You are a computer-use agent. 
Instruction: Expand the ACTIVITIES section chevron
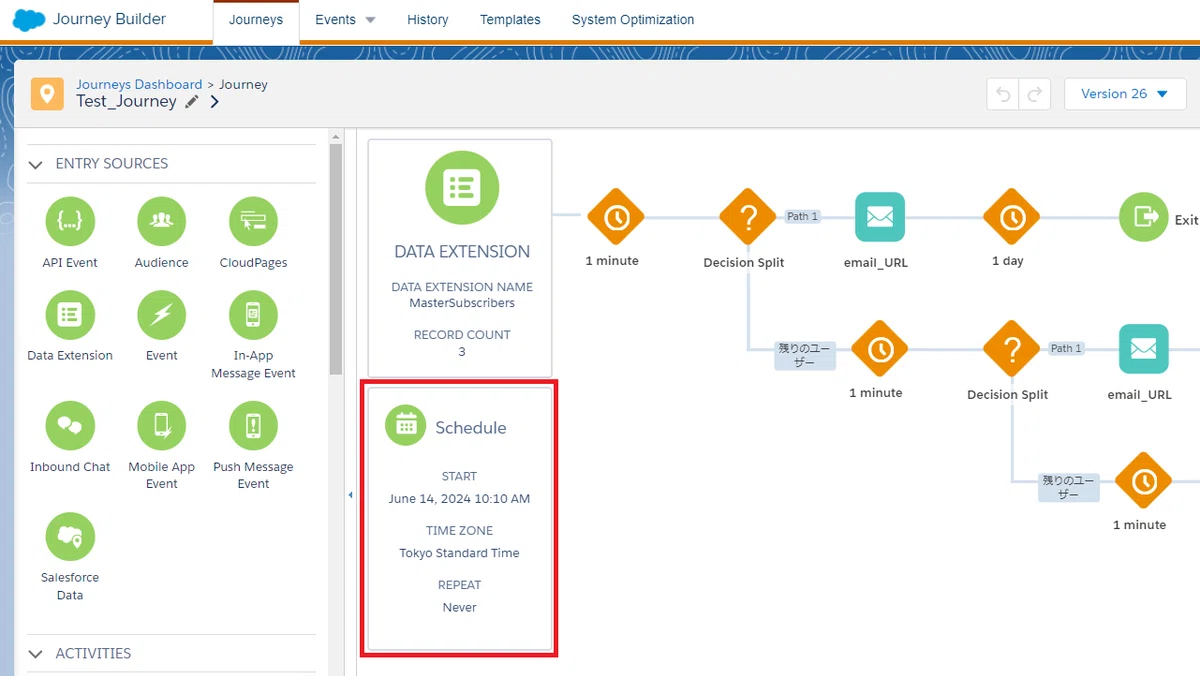pyautogui.click(x=36, y=654)
